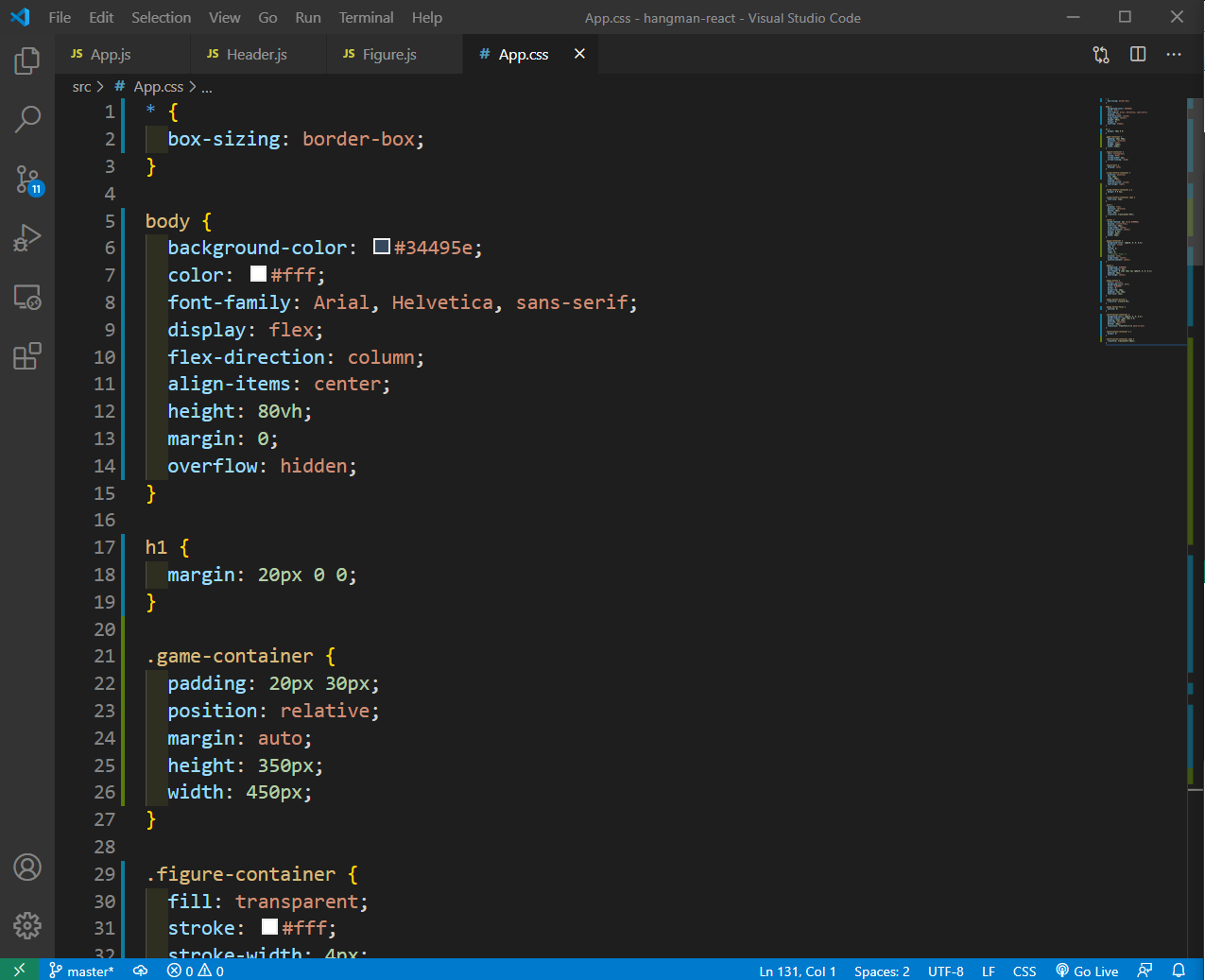Image resolution: width=1205 pixels, height=980 pixels.
Task: Open the Go menu
Action: (x=267, y=17)
